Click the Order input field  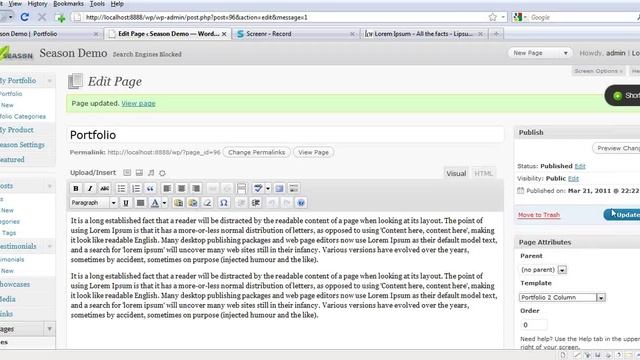pos(533,325)
